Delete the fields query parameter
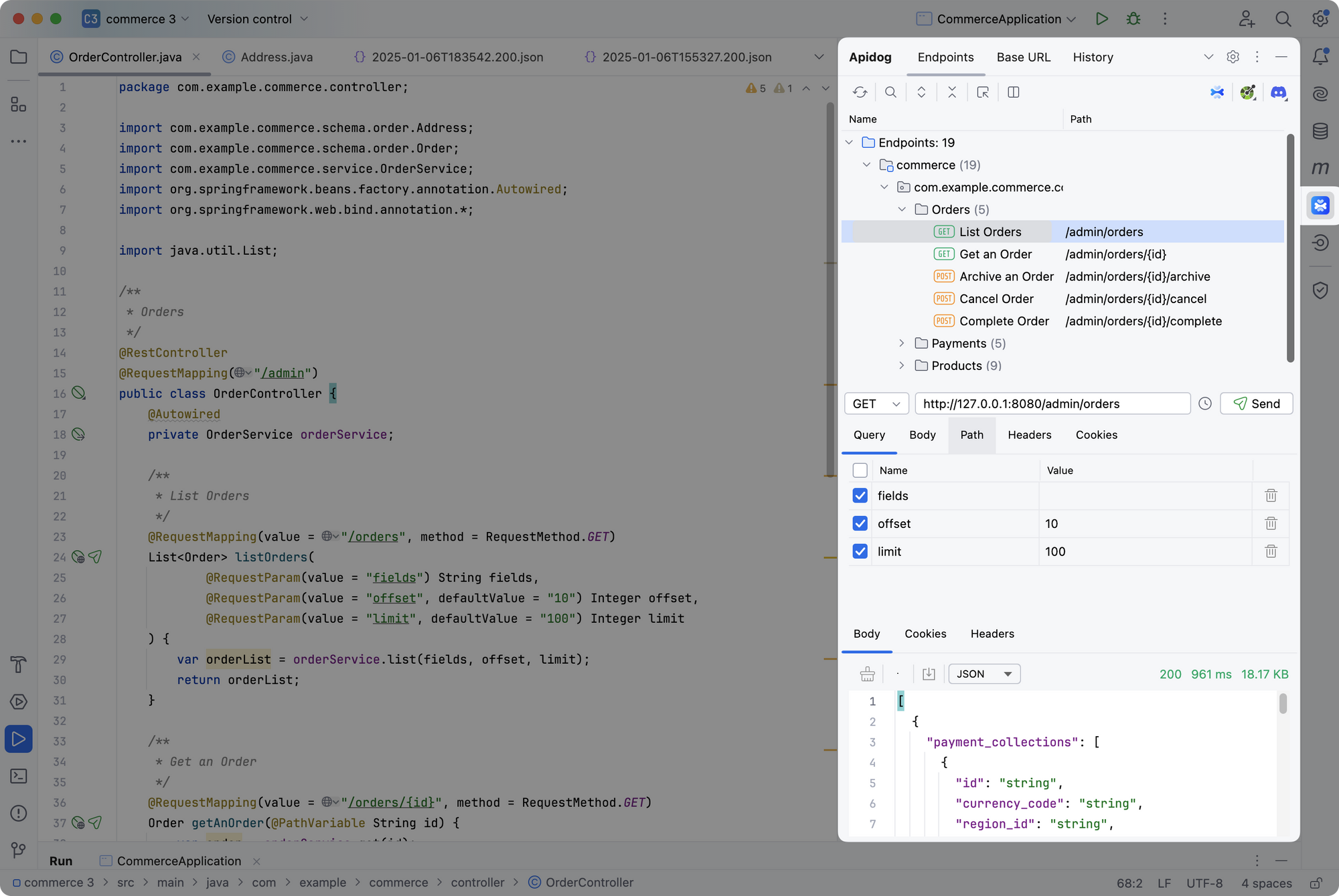Screen dimensions: 1339x896 click(1271, 495)
